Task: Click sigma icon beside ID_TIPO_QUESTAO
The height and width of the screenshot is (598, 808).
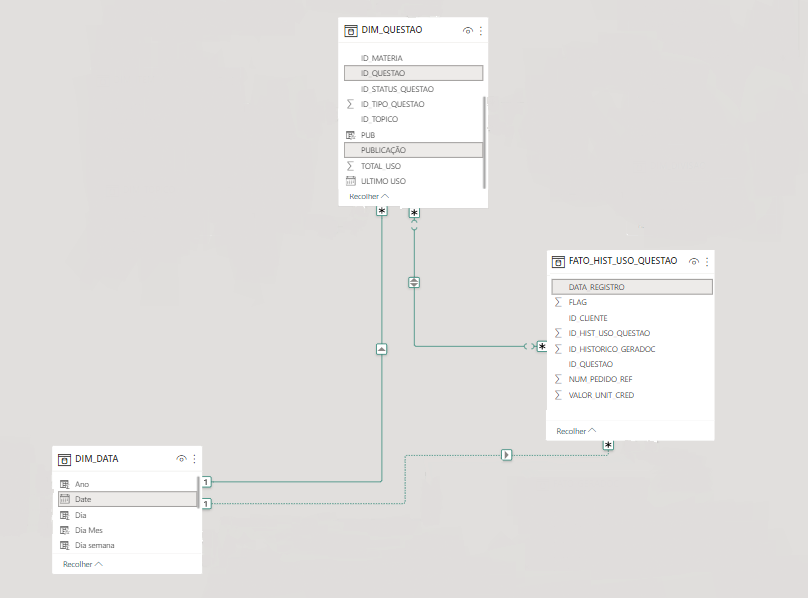Action: tap(350, 104)
